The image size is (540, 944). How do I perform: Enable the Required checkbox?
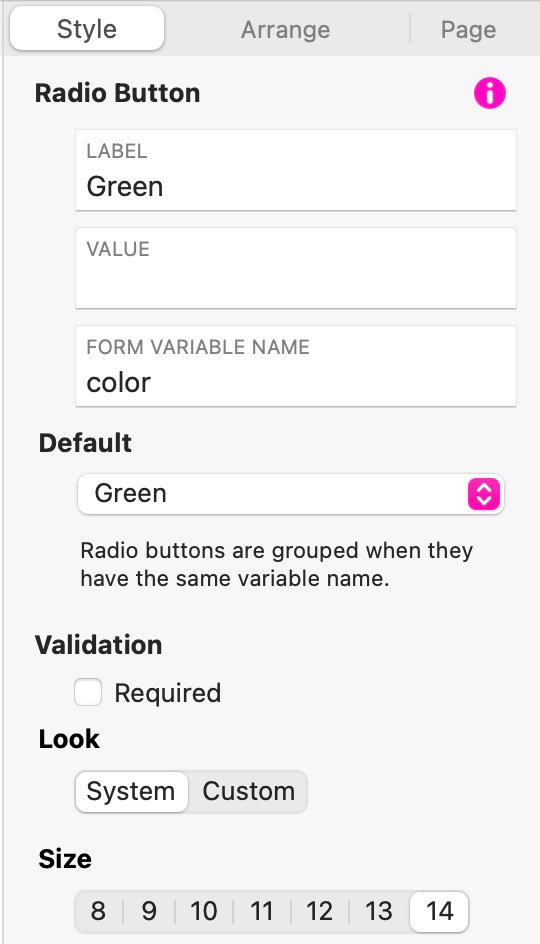pos(88,692)
